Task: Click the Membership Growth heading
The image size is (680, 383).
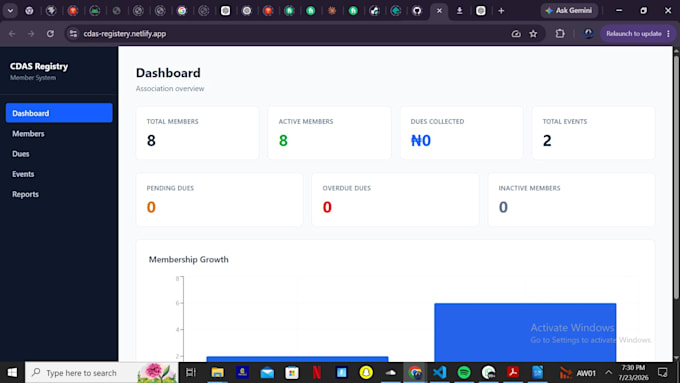Action: (189, 259)
